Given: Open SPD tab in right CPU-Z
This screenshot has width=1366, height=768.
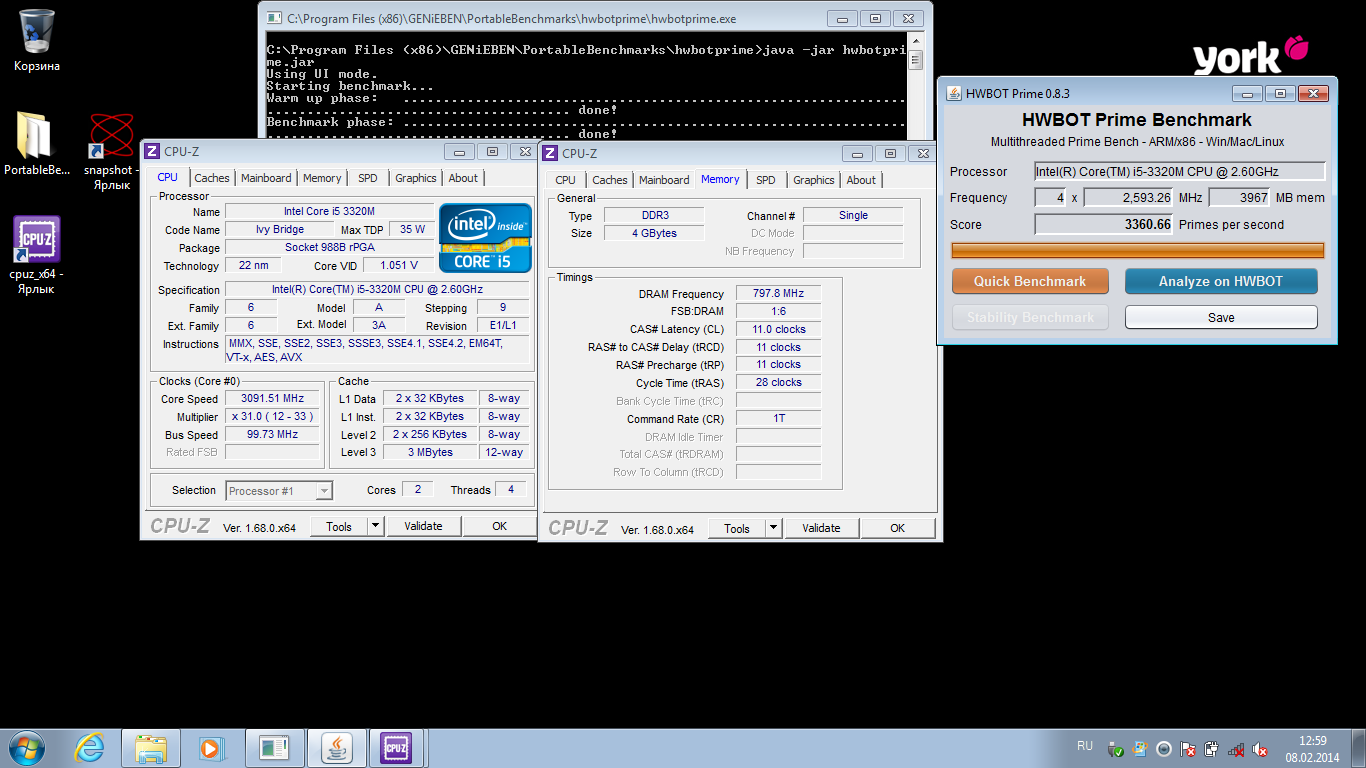Looking at the screenshot, I should [766, 180].
